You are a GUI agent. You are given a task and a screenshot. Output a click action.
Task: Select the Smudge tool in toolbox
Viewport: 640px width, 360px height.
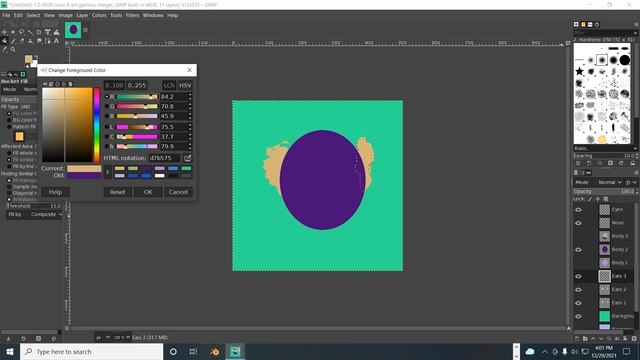(39, 41)
